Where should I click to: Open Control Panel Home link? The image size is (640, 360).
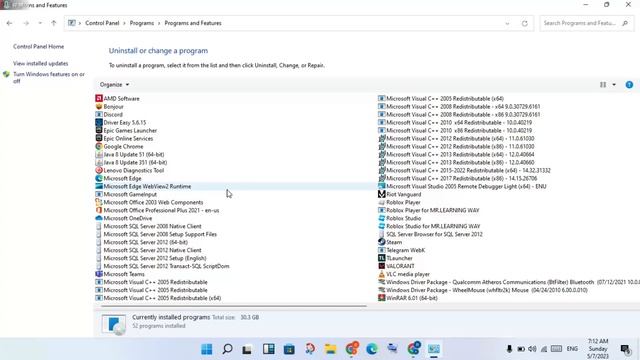coord(38,47)
